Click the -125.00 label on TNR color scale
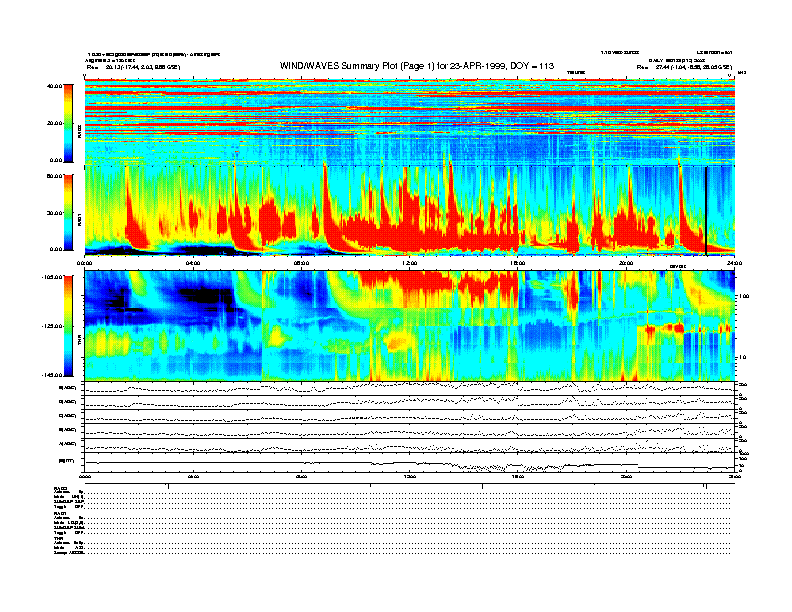The width and height of the screenshot is (792, 612). click(52, 326)
